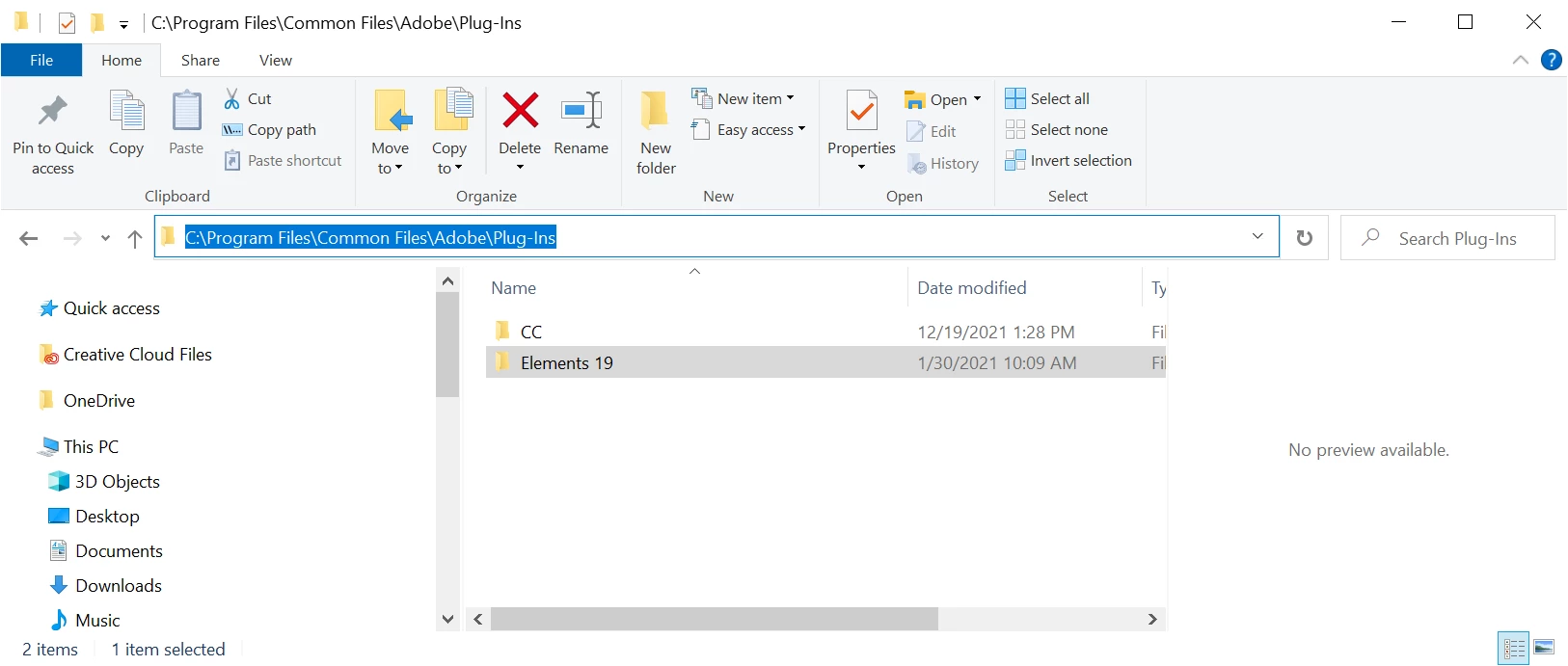Click the Properties icon in title bar

point(67,22)
